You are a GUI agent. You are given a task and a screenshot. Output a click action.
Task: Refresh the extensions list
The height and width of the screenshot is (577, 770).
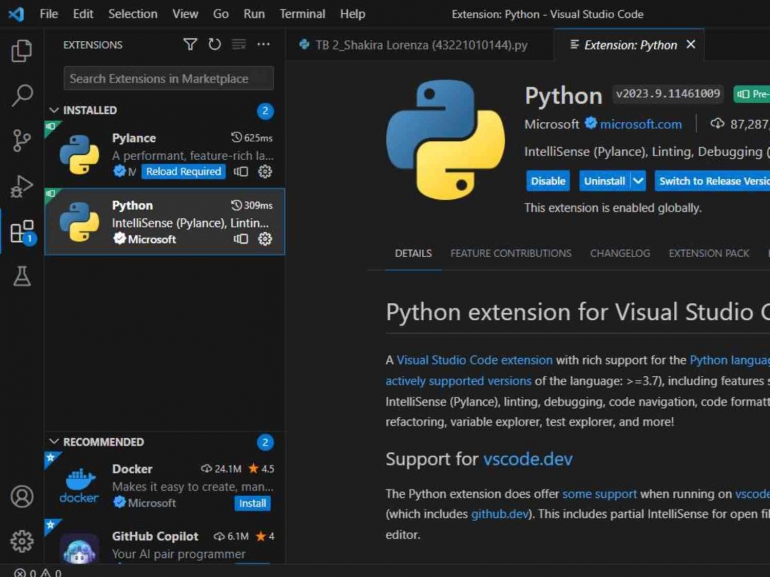point(215,45)
